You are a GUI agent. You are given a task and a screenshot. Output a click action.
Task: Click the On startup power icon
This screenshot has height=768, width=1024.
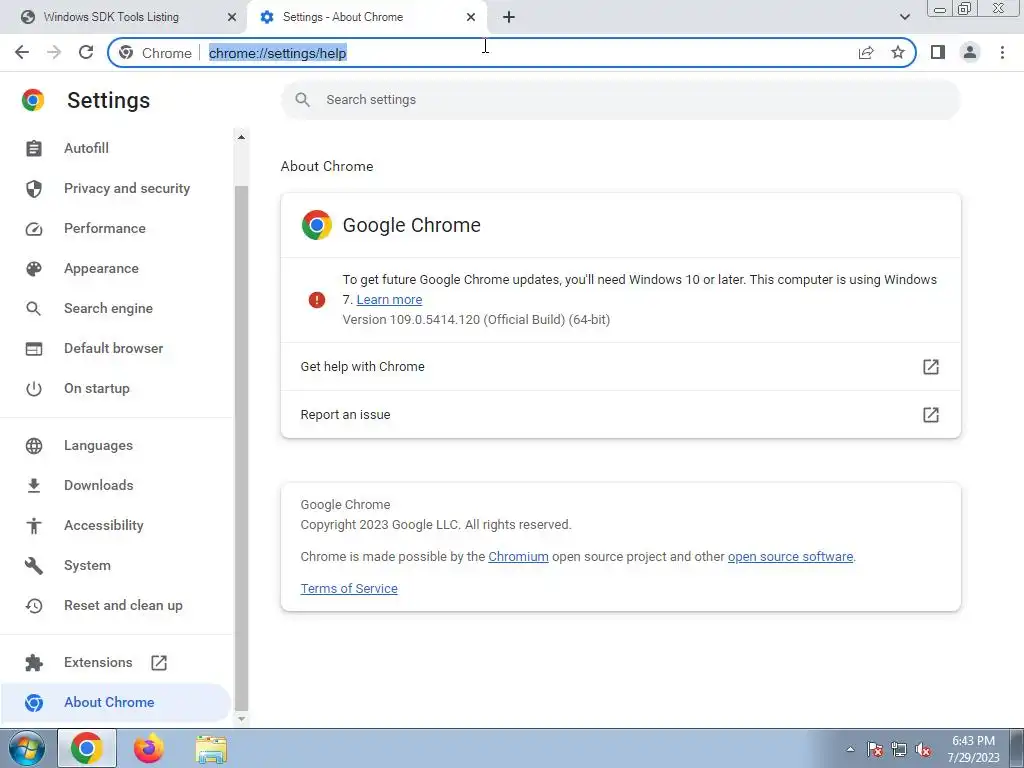click(33, 389)
